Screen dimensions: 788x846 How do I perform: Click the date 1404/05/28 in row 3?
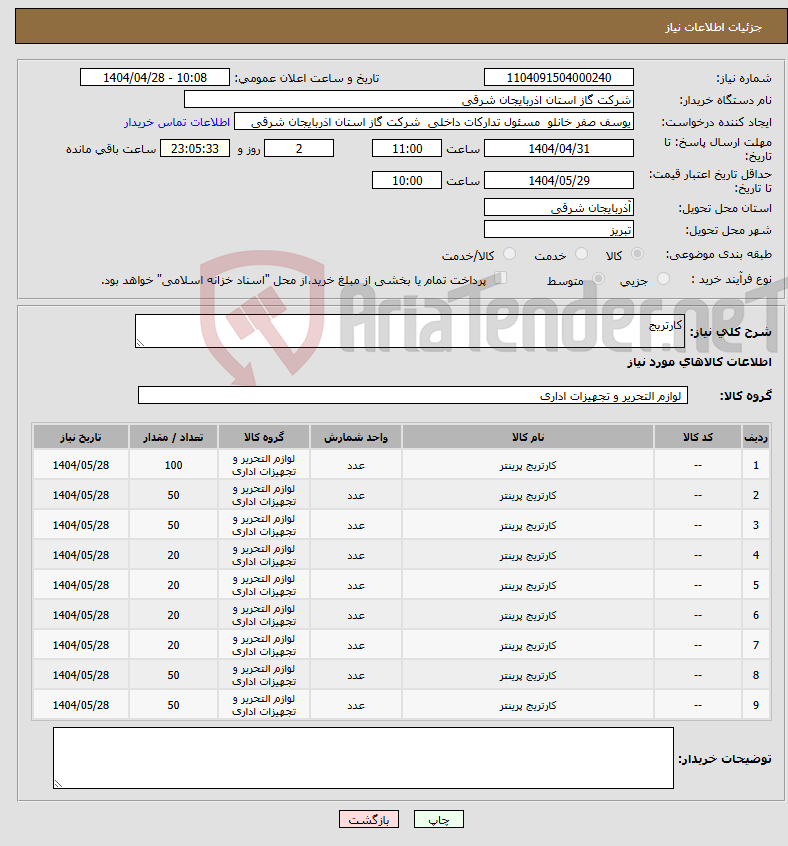coord(81,525)
